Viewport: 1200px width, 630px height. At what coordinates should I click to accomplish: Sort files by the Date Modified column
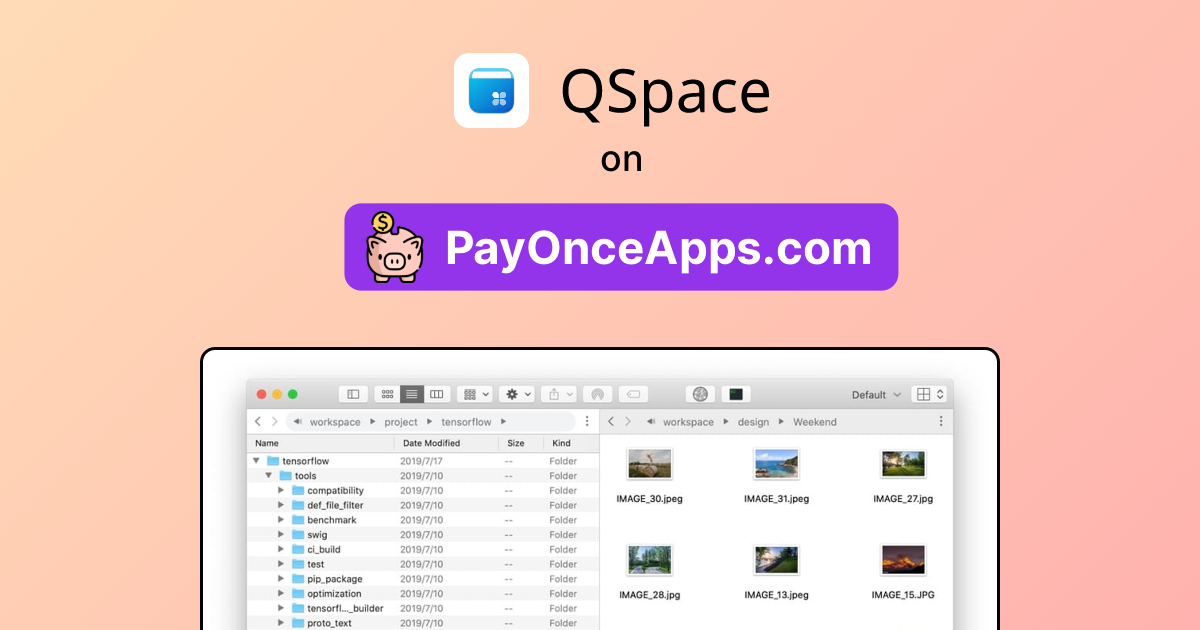pyautogui.click(x=431, y=442)
